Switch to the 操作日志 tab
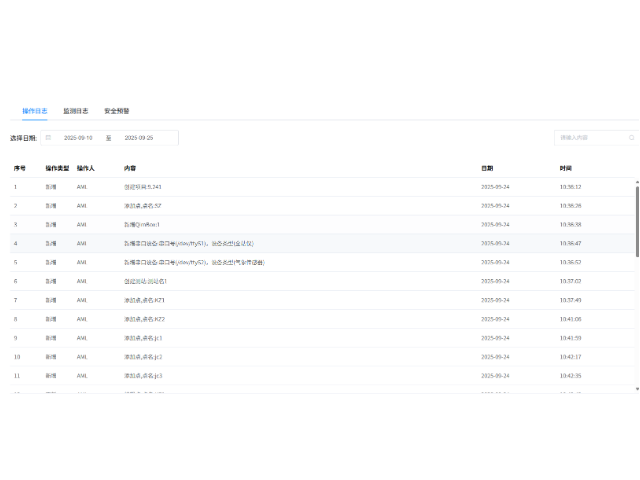 35,111
